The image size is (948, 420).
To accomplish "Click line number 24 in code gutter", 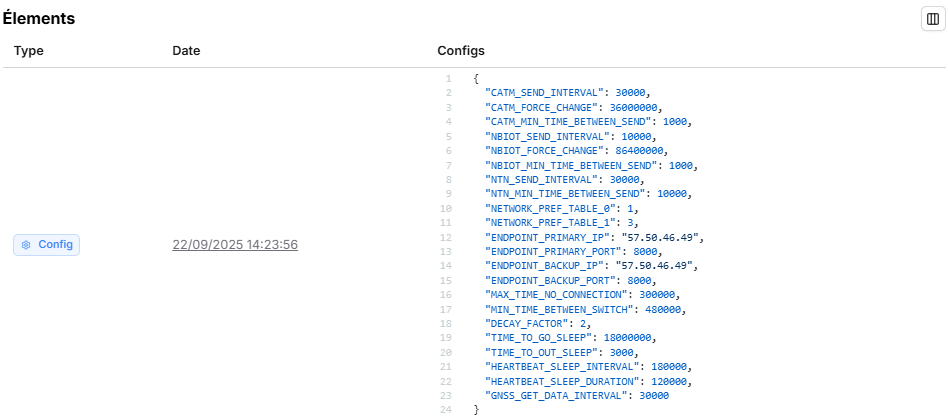I will (x=446, y=410).
